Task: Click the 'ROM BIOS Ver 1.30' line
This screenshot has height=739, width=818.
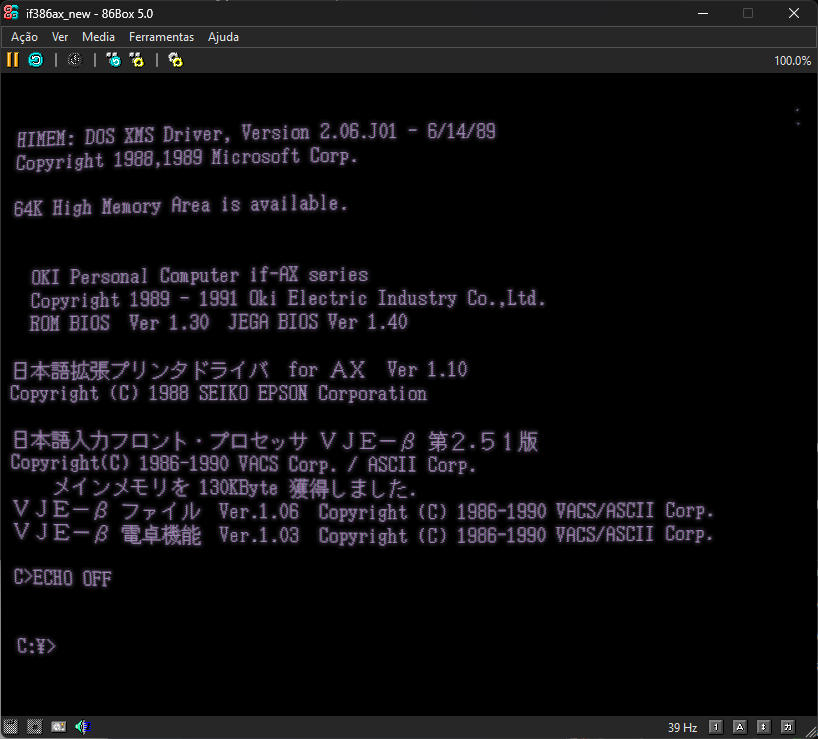Action: pos(219,323)
